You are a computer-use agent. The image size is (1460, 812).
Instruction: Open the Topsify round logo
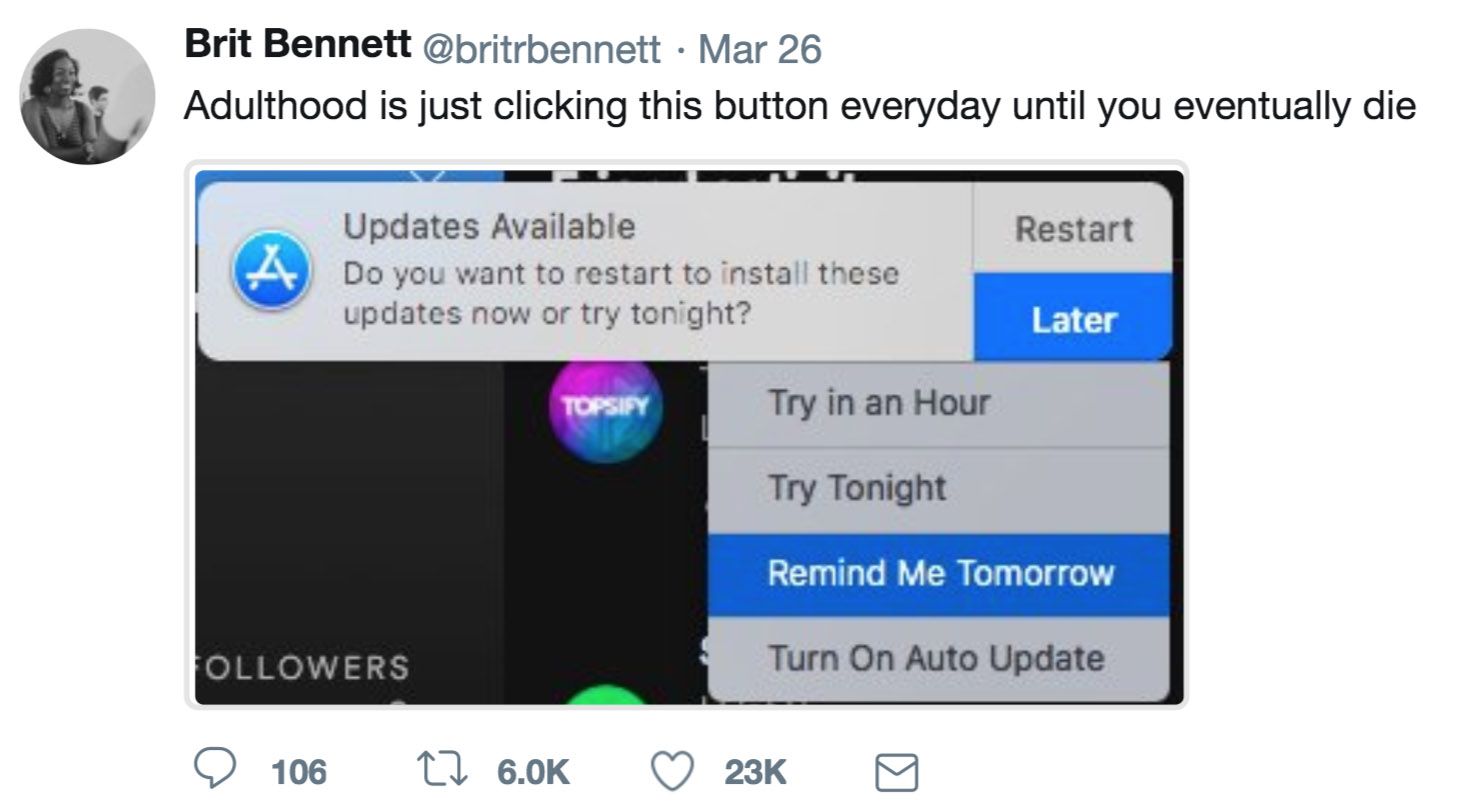(605, 408)
